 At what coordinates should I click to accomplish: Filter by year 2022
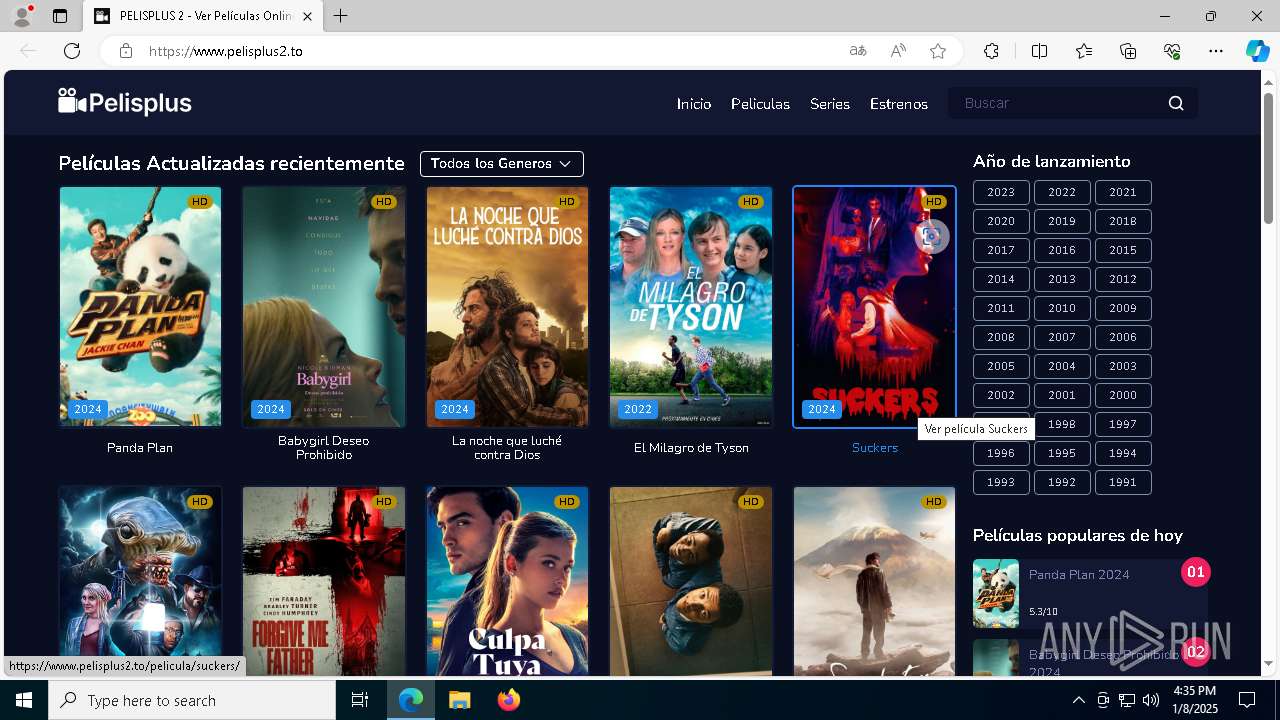(x=1062, y=192)
